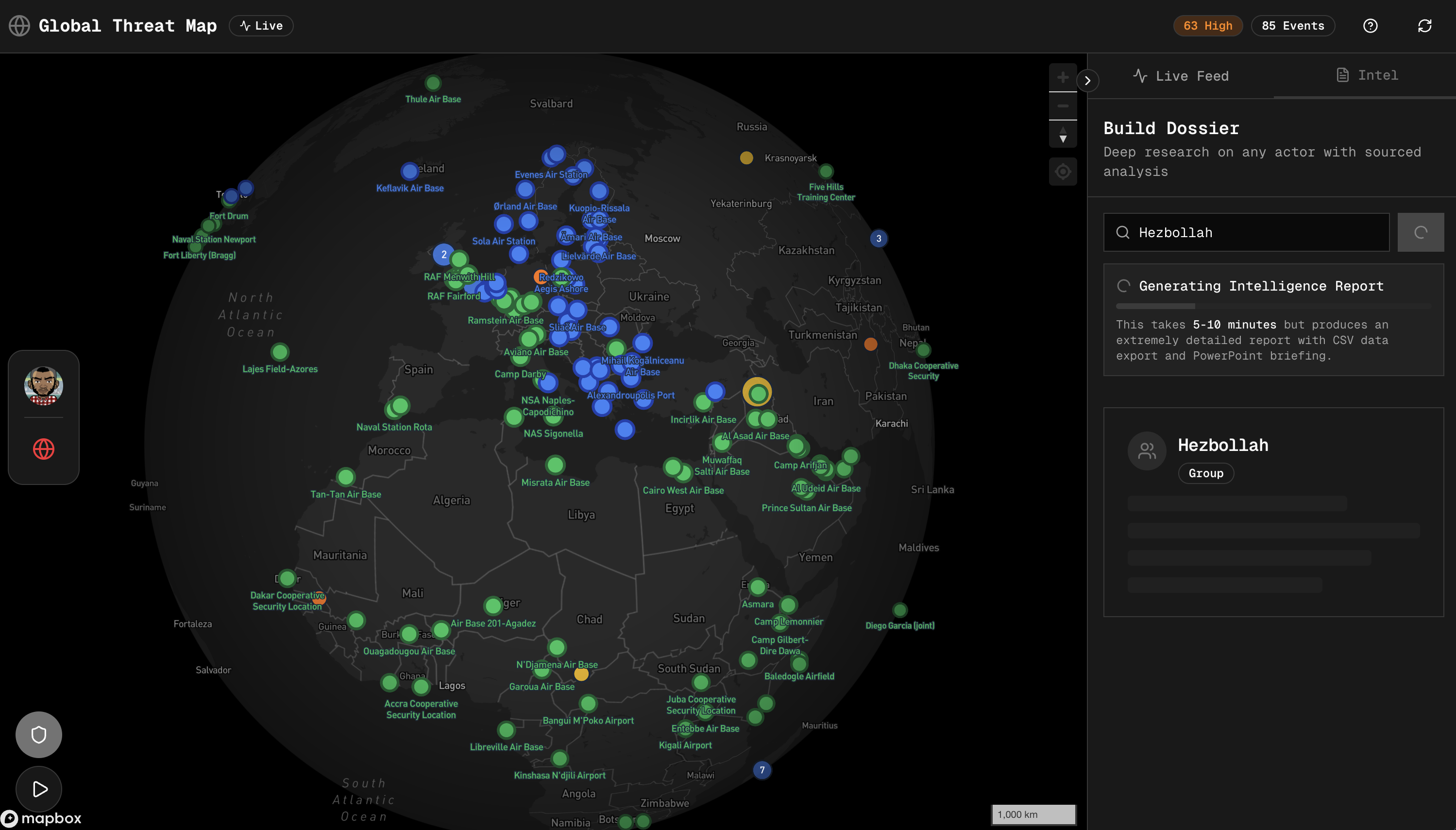Click the Hezbollah card title
1456x830 pixels.
(x=1223, y=445)
